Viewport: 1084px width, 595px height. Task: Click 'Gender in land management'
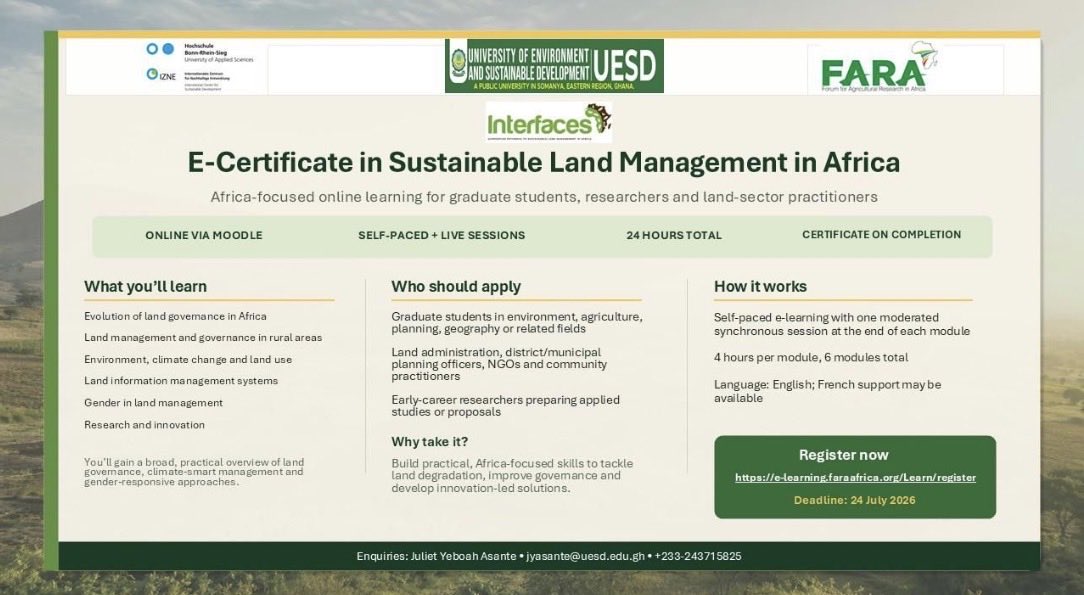(x=153, y=403)
